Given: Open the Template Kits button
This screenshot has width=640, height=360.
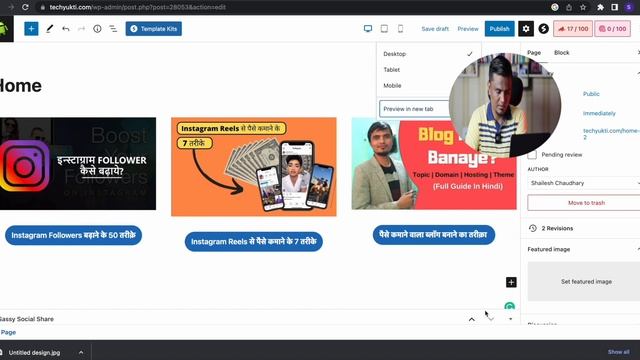Looking at the screenshot, I should [153, 29].
